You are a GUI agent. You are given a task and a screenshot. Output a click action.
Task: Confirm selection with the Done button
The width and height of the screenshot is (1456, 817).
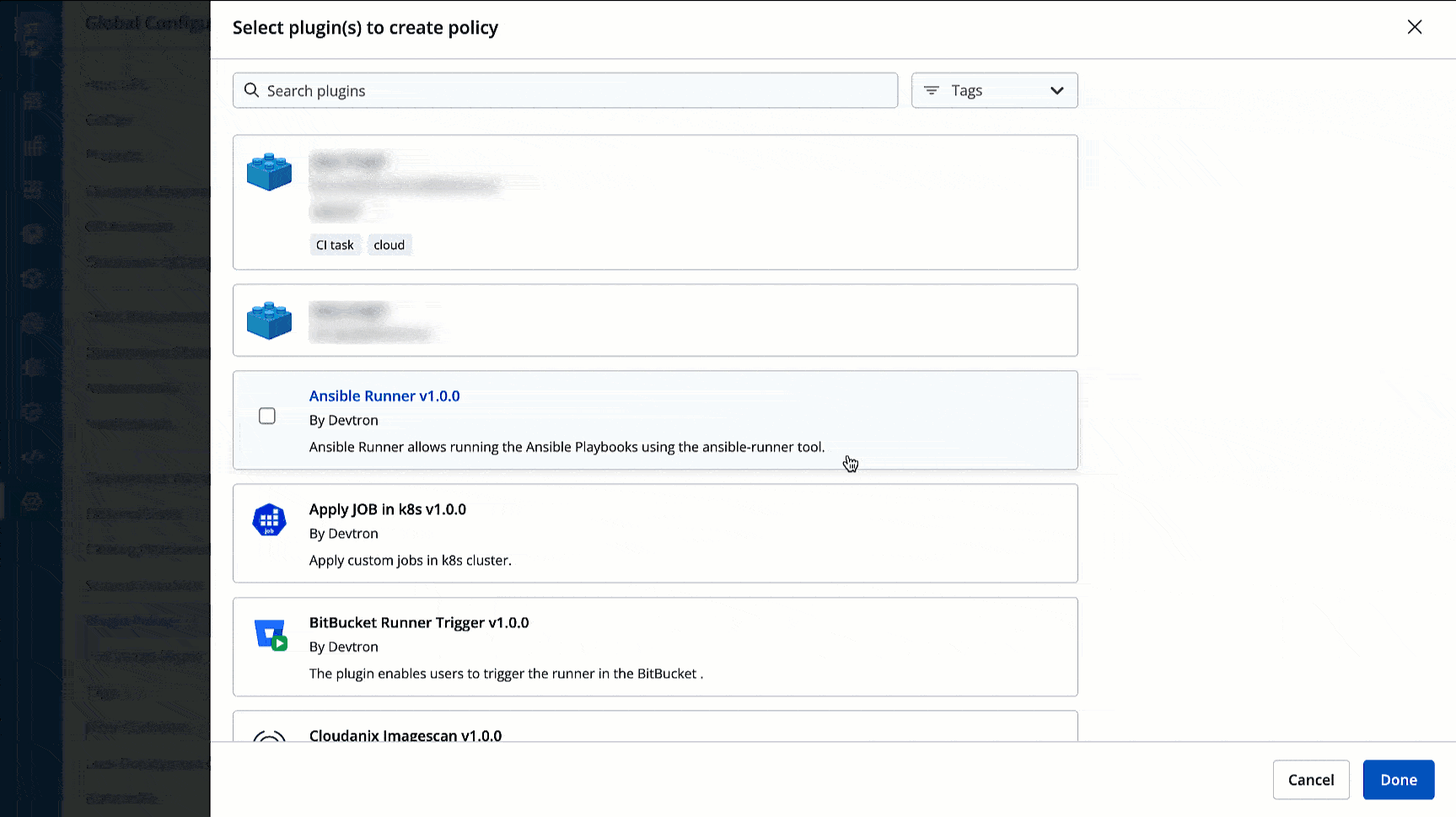coord(1398,780)
